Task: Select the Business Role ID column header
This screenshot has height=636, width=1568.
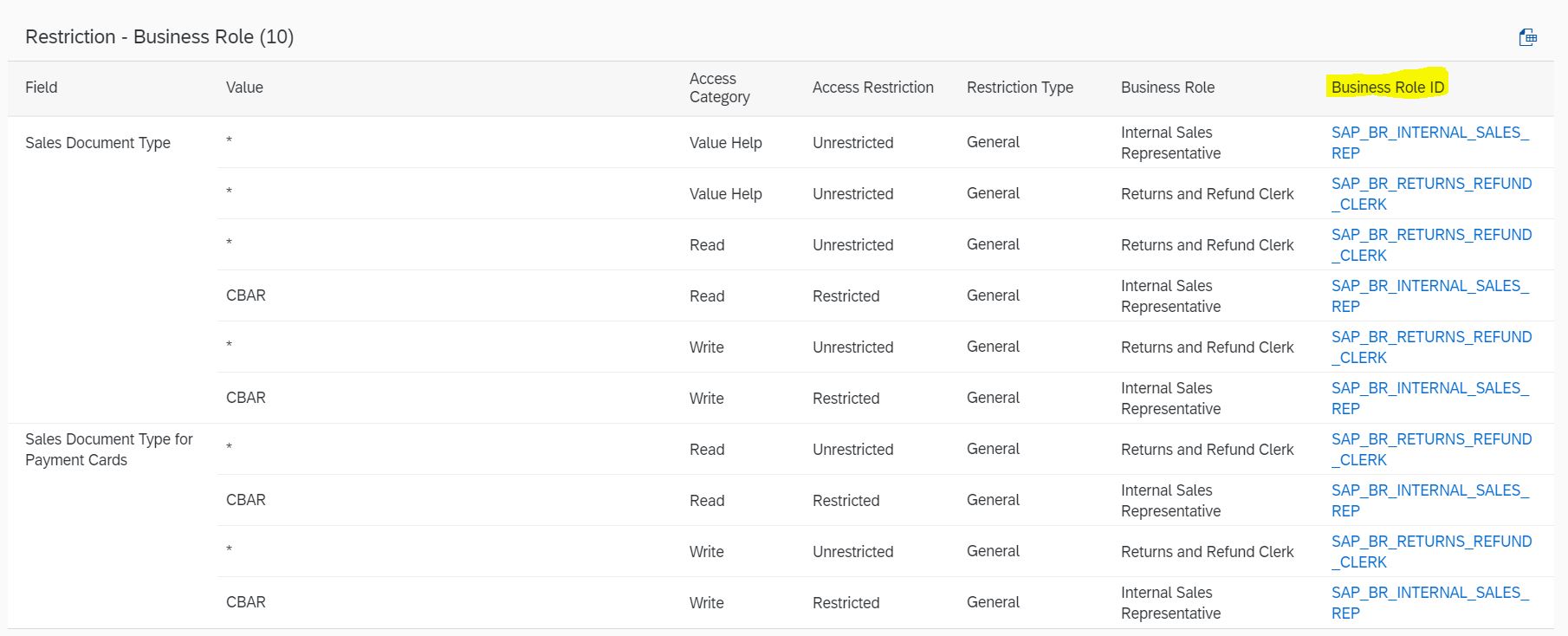Action: pyautogui.click(x=1388, y=88)
